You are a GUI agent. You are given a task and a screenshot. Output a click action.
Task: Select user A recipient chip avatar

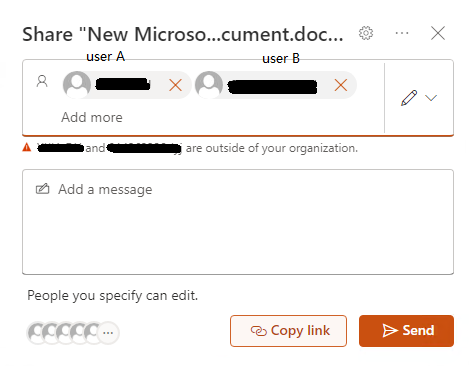pos(77,85)
